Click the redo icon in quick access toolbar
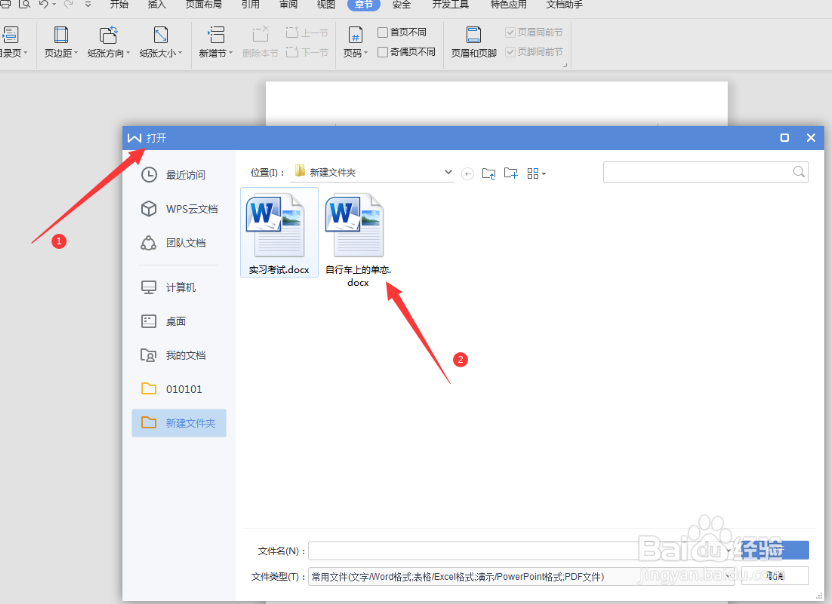This screenshot has height=604, width=832. point(68,4)
